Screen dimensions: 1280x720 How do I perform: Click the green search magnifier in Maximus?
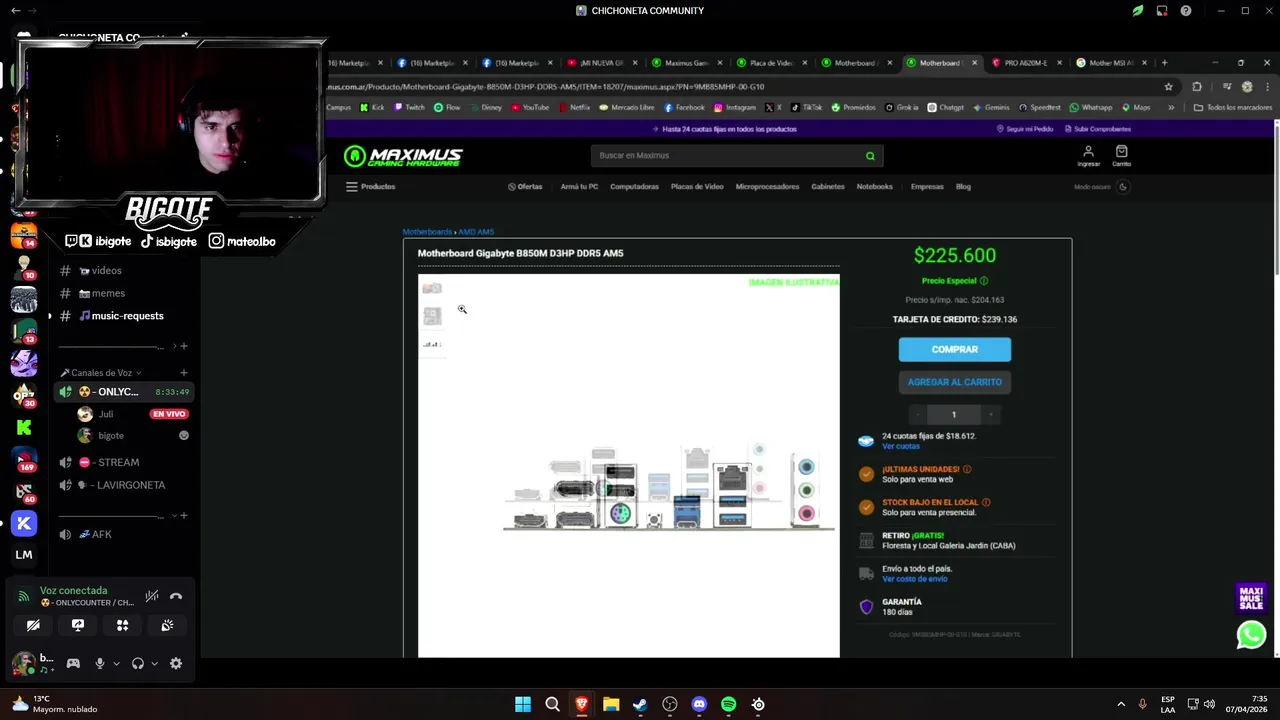[x=870, y=156]
